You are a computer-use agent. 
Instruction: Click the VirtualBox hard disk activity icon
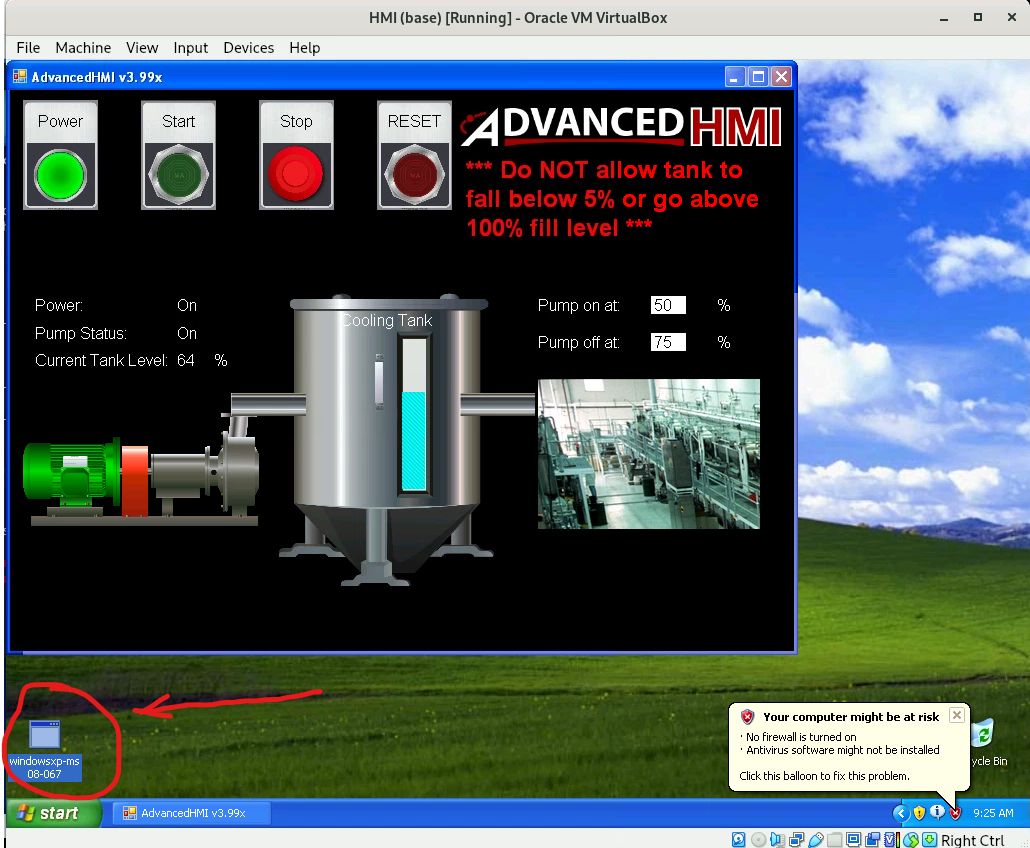738,839
